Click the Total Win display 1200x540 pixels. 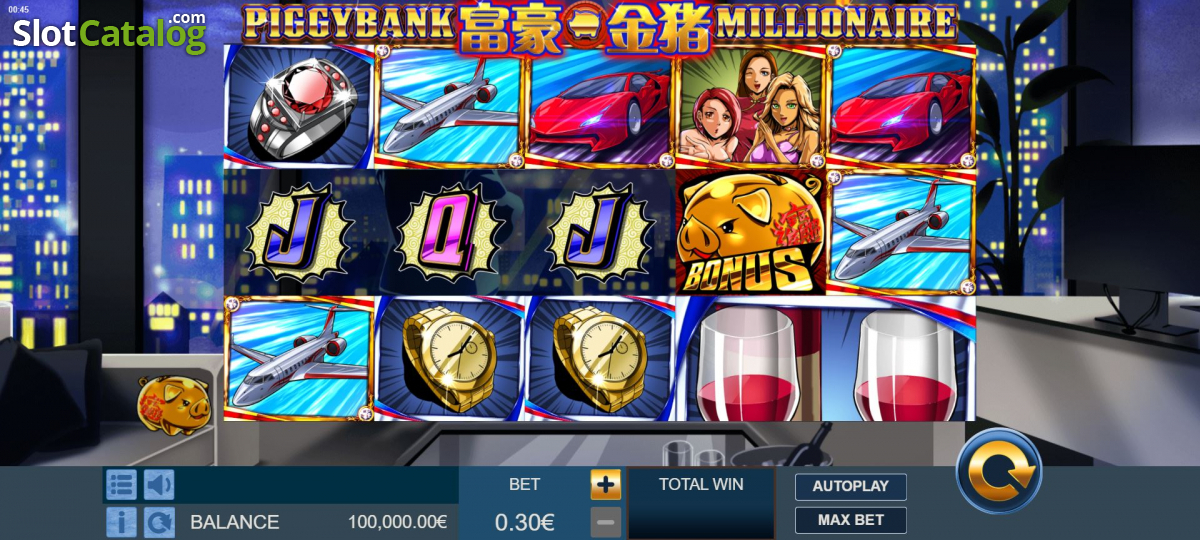click(x=701, y=503)
